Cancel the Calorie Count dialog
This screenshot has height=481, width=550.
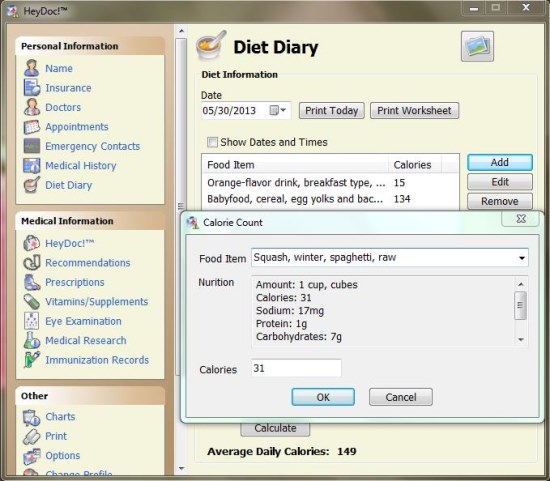401,397
